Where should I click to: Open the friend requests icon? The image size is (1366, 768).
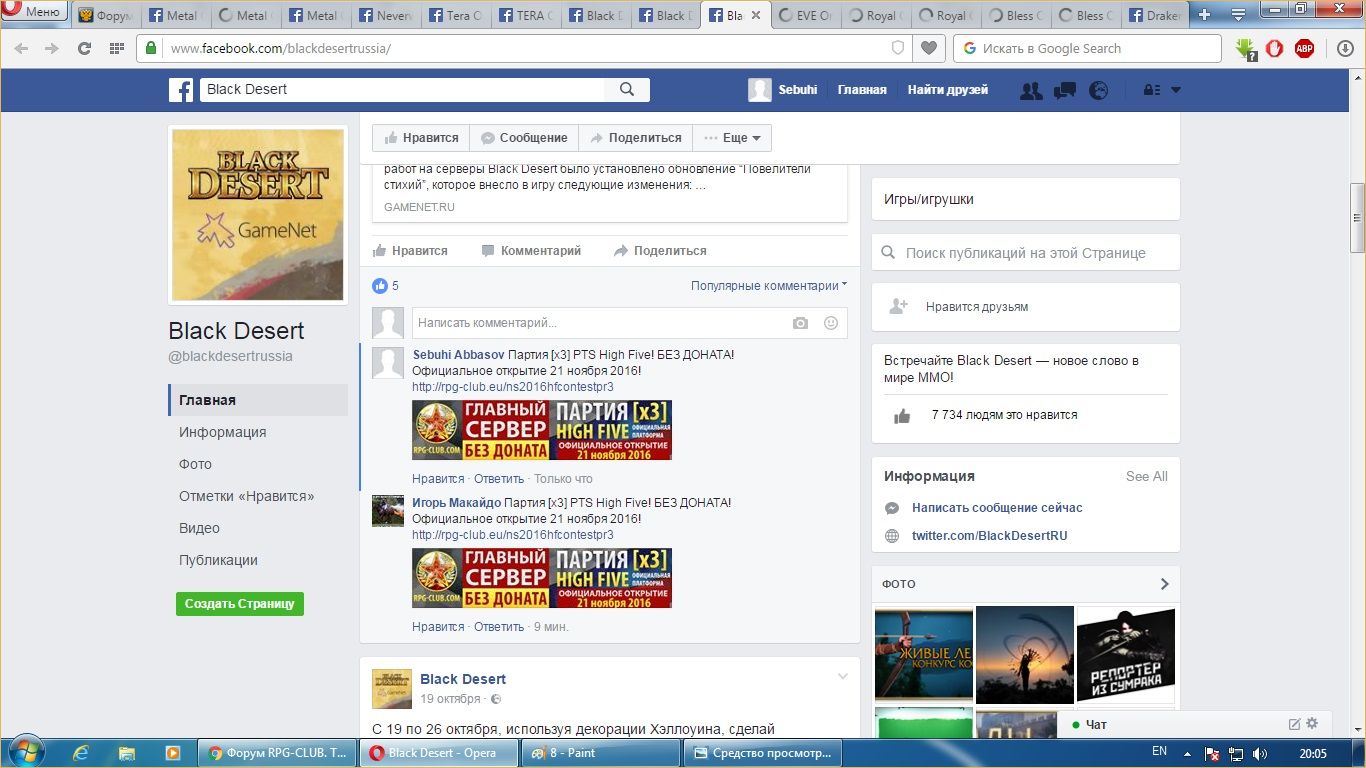(1031, 90)
